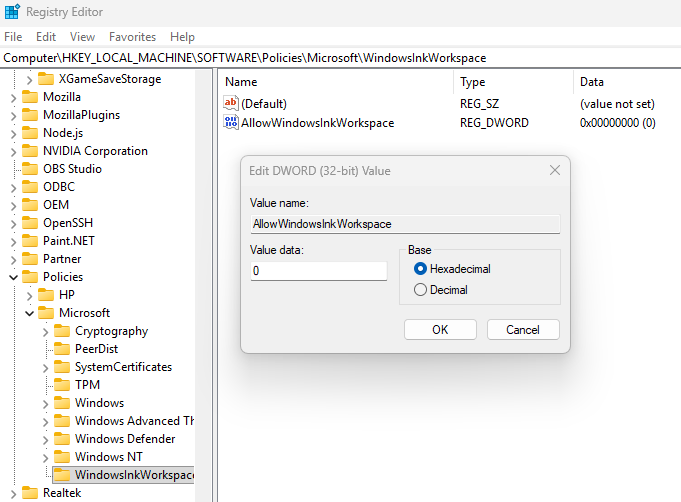Screen dimensions: 681x502
Task: Click the TPM folder icon
Action: tap(62, 385)
